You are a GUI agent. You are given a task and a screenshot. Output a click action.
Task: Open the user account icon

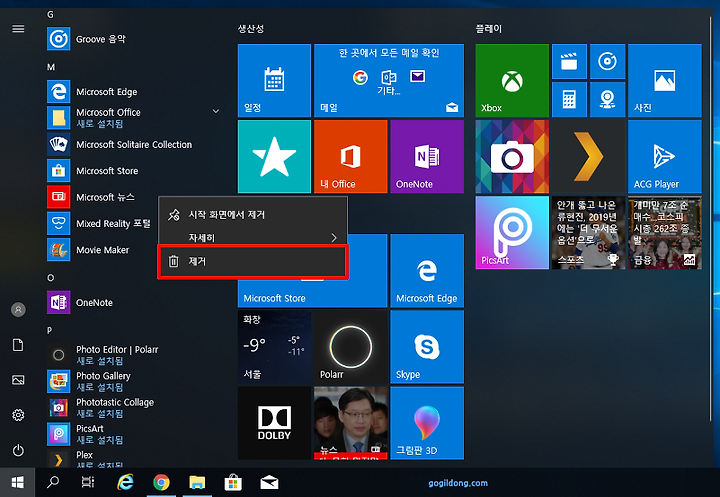[18, 310]
